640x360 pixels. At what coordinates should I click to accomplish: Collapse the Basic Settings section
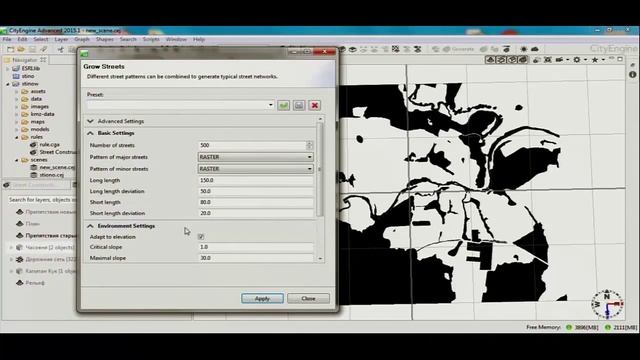click(91, 133)
